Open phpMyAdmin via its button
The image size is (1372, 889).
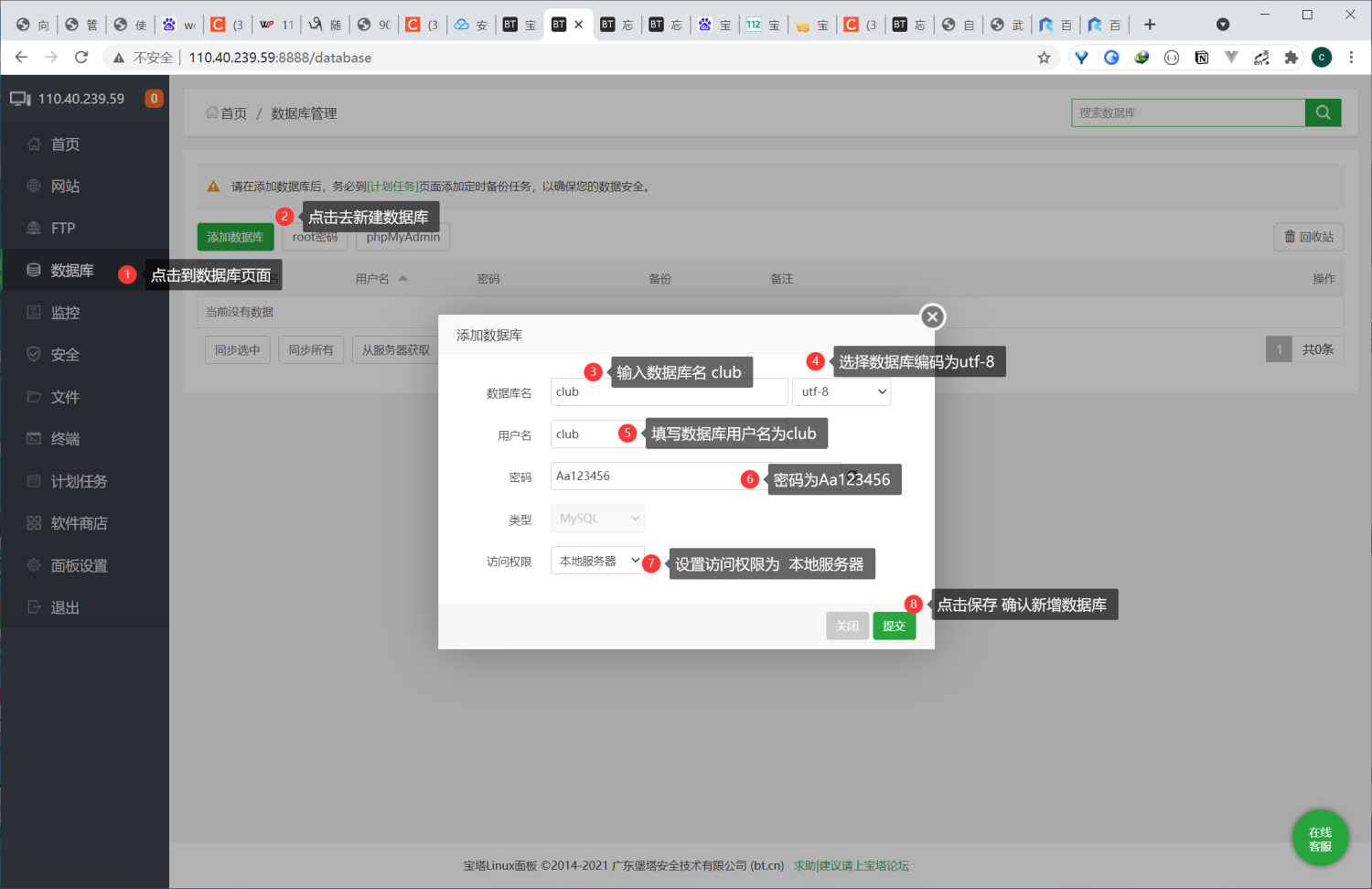click(403, 237)
